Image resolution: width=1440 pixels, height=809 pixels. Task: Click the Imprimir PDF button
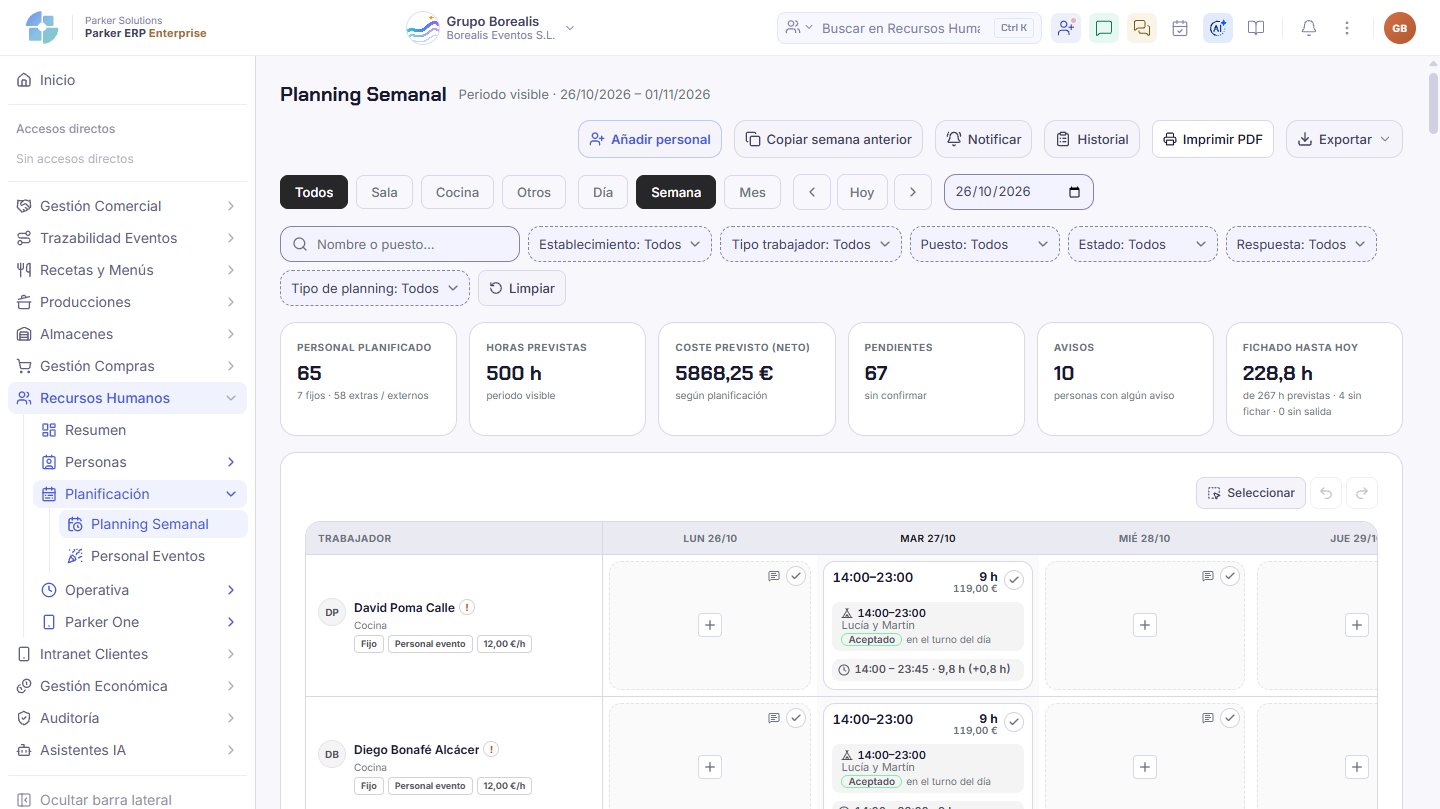click(1213, 139)
